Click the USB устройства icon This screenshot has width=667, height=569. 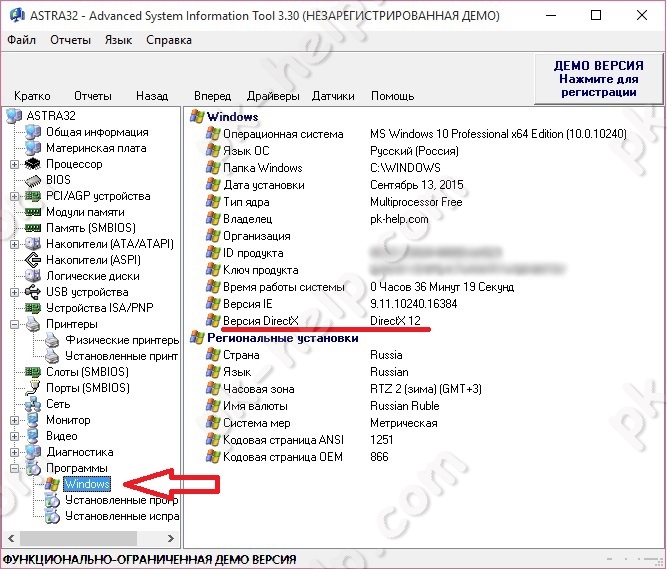tap(33, 292)
